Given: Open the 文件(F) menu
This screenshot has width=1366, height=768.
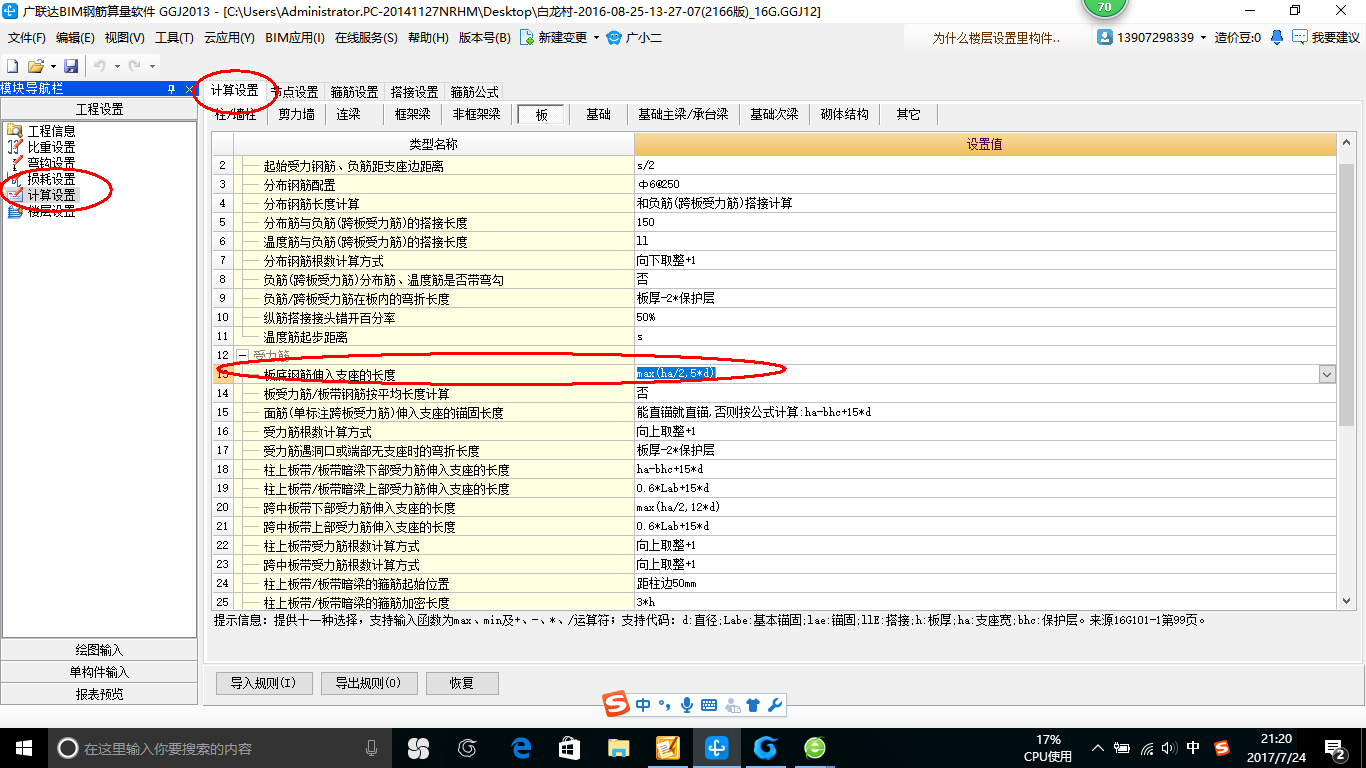Looking at the screenshot, I should tap(27, 38).
